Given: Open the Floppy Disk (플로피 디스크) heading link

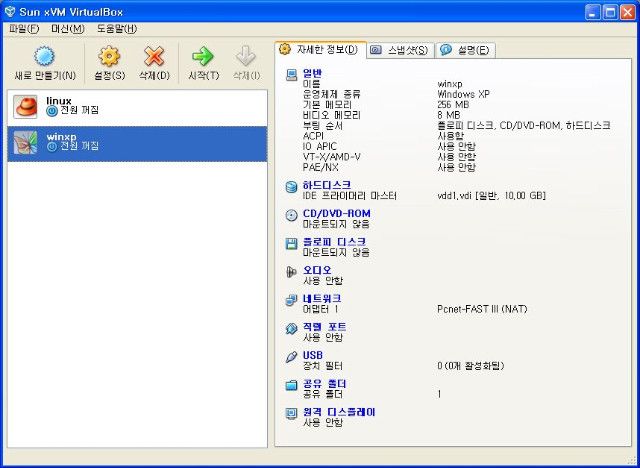Looking at the screenshot, I should tap(334, 242).
